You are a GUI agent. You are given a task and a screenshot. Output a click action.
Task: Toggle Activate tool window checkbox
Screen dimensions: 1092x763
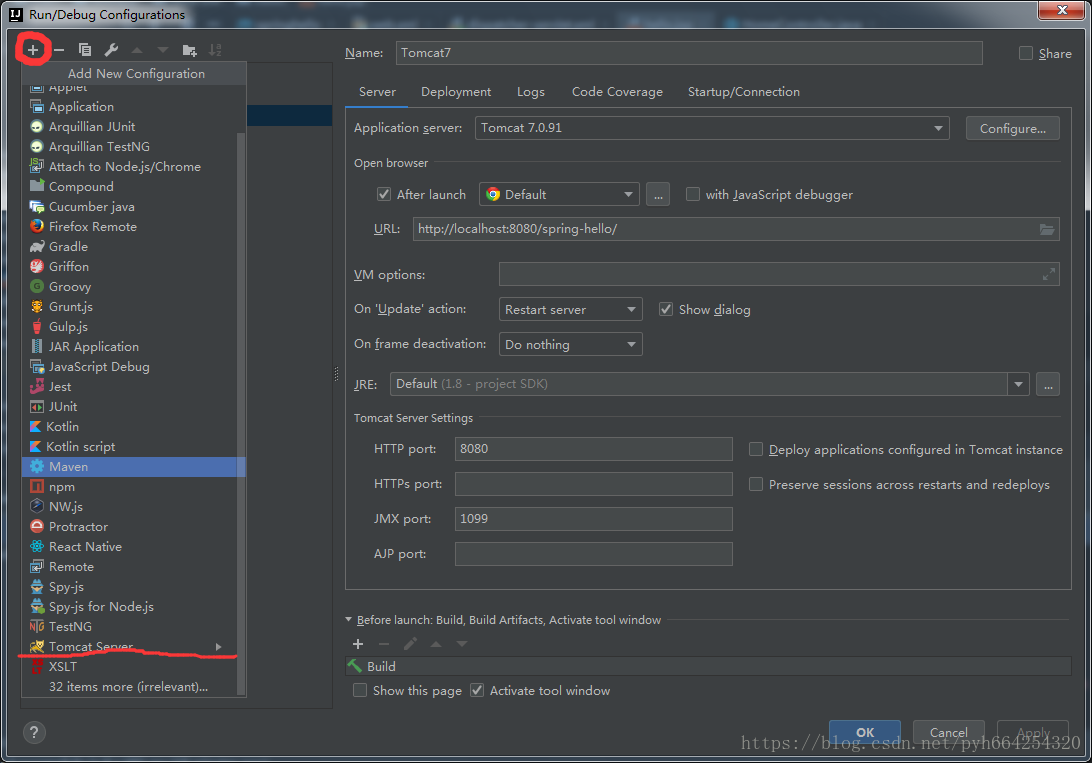tap(477, 690)
